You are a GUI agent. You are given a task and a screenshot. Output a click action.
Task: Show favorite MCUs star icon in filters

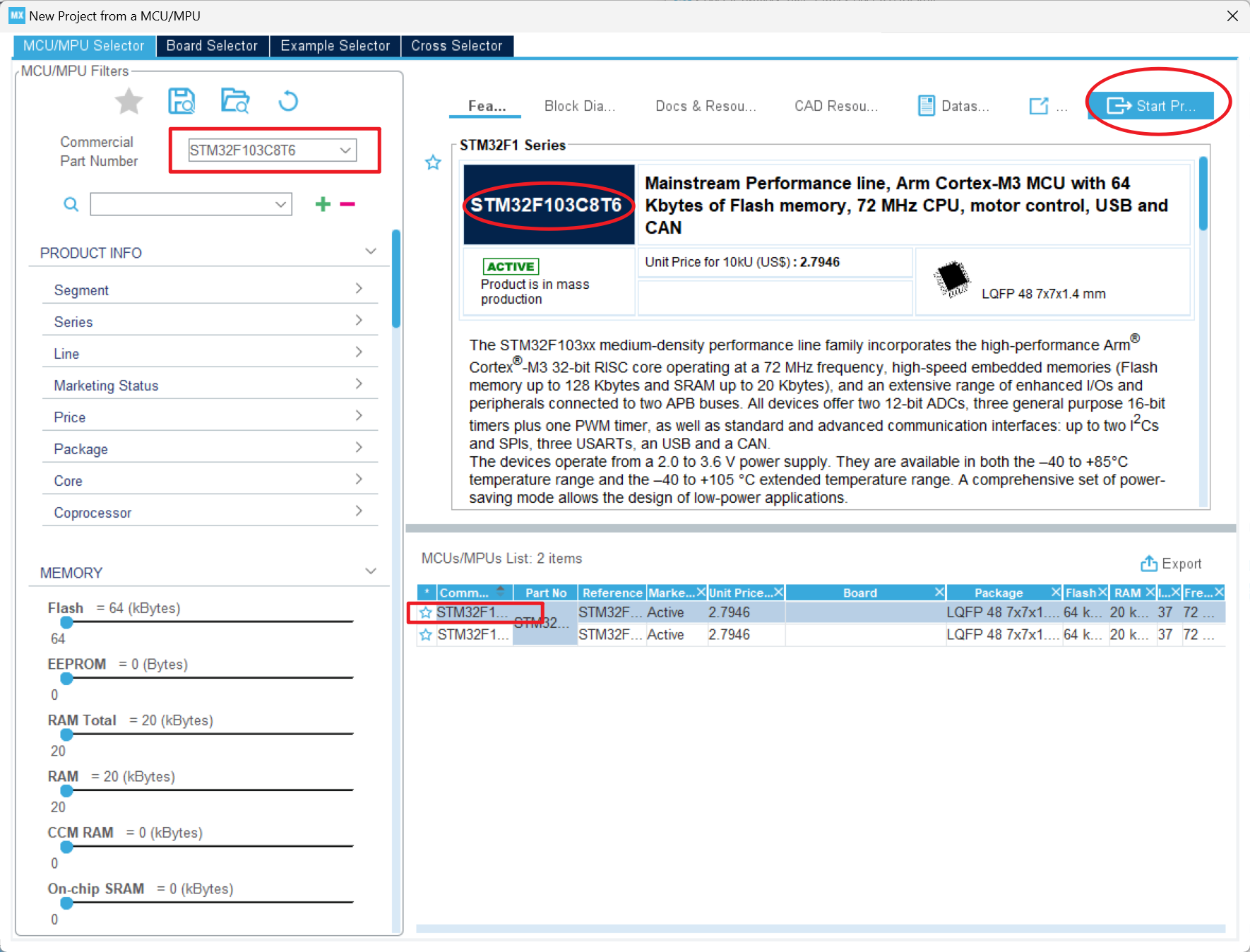click(x=129, y=101)
